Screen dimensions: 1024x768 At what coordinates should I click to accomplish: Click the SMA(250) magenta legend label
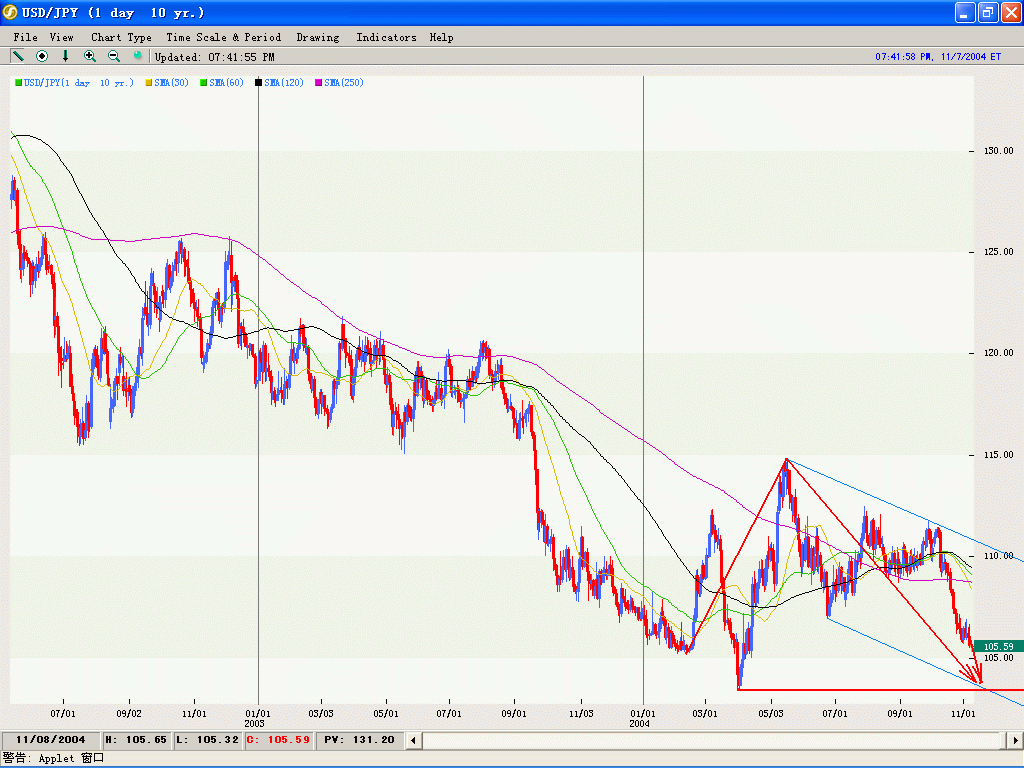(343, 82)
